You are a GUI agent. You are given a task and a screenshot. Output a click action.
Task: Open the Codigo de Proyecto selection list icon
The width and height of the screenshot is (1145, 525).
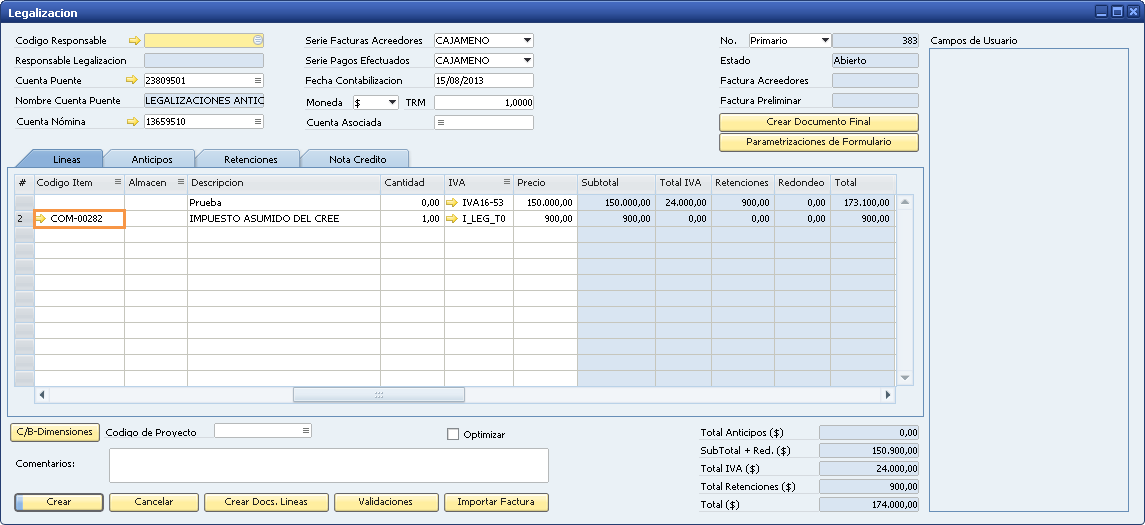tap(305, 431)
